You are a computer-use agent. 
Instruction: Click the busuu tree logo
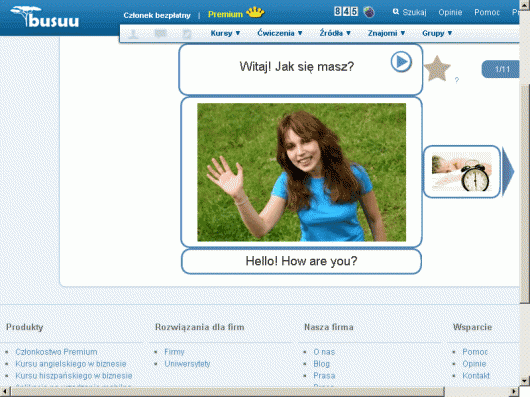pyautogui.click(x=45, y=17)
